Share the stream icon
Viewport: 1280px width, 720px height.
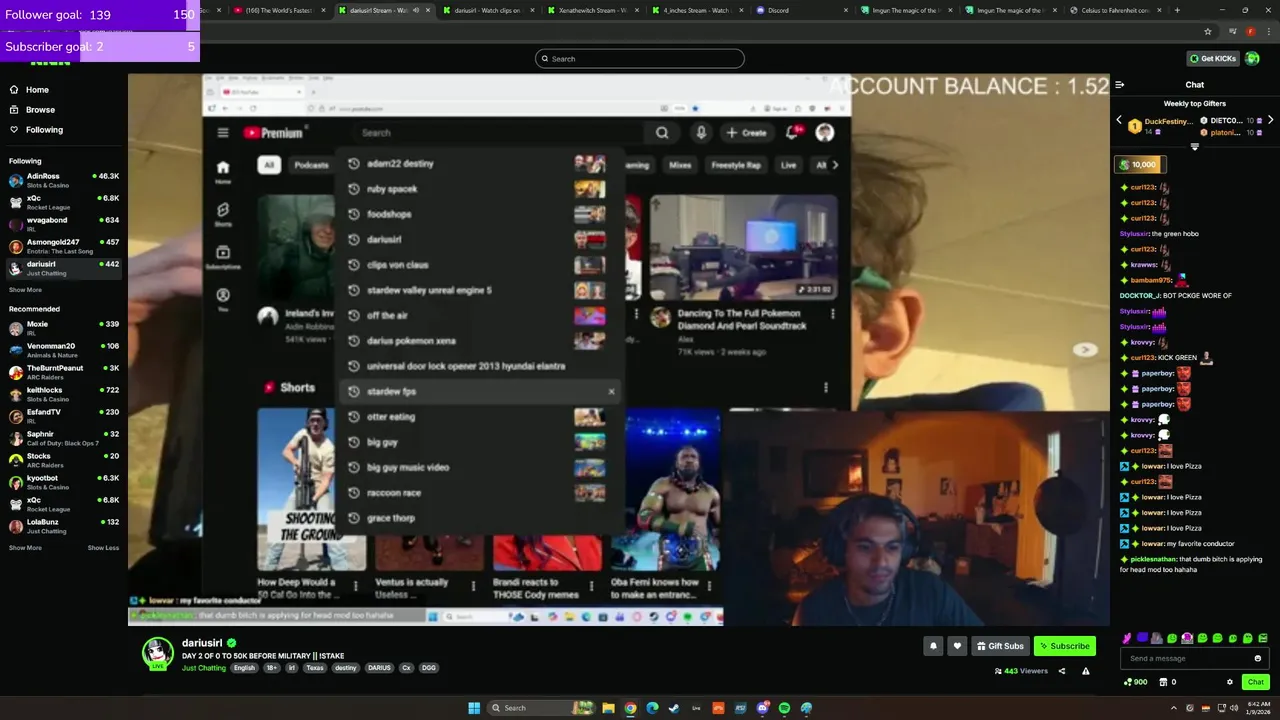pyautogui.click(x=1062, y=671)
